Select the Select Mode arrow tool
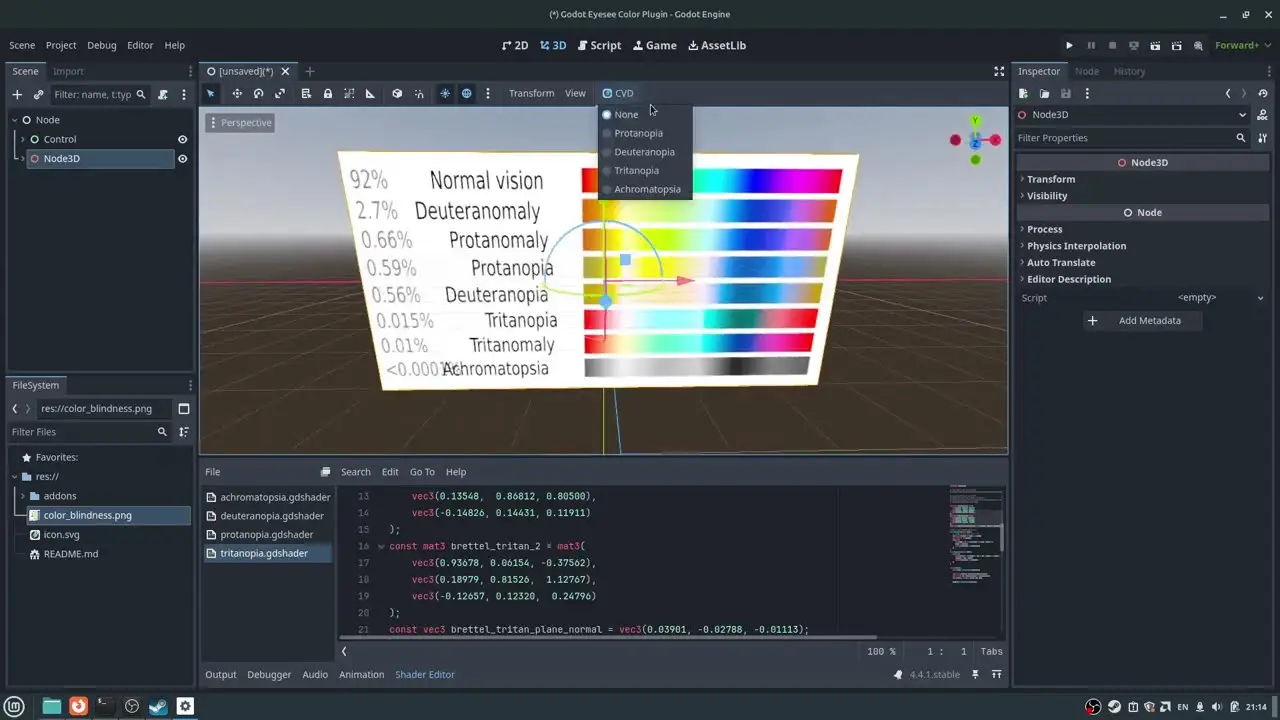 [211, 93]
